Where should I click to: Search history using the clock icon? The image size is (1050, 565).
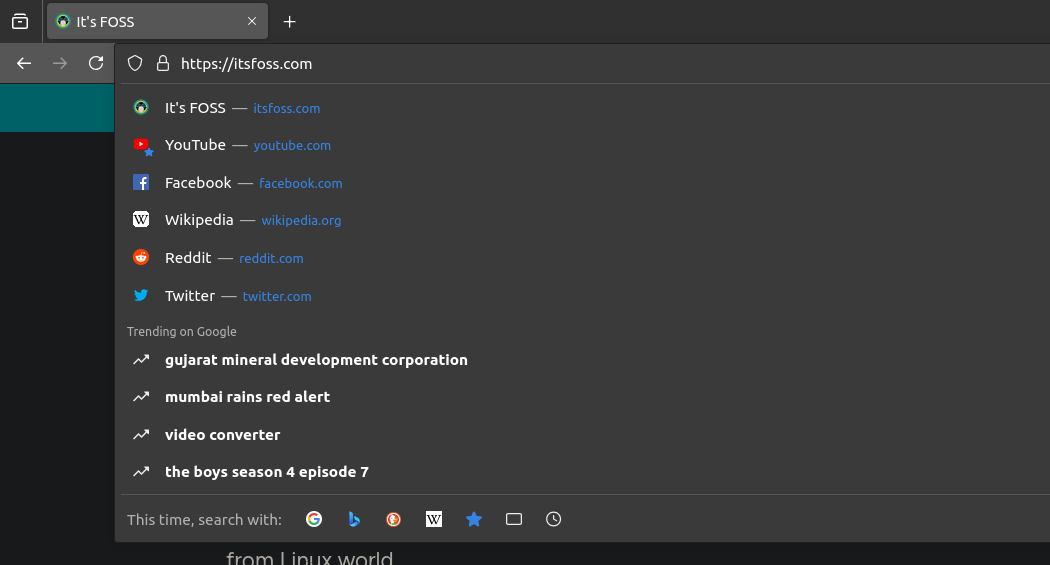pos(554,519)
